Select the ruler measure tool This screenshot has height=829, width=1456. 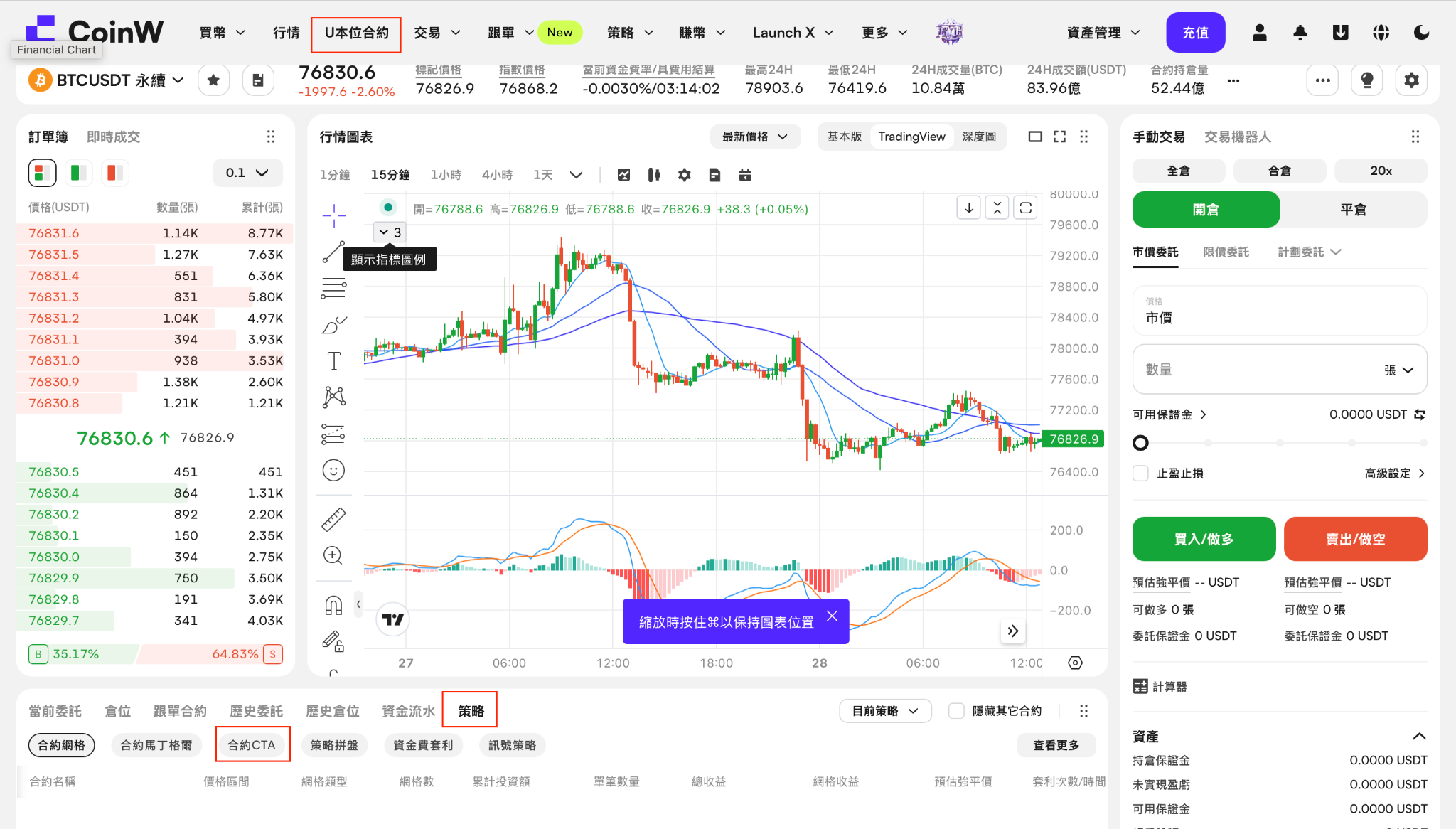(333, 520)
